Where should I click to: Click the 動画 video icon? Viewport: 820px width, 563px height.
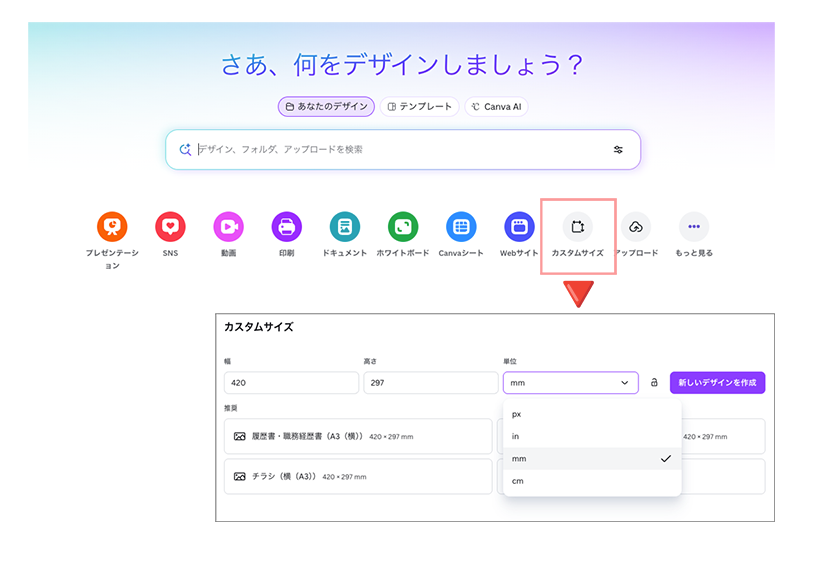point(228,227)
